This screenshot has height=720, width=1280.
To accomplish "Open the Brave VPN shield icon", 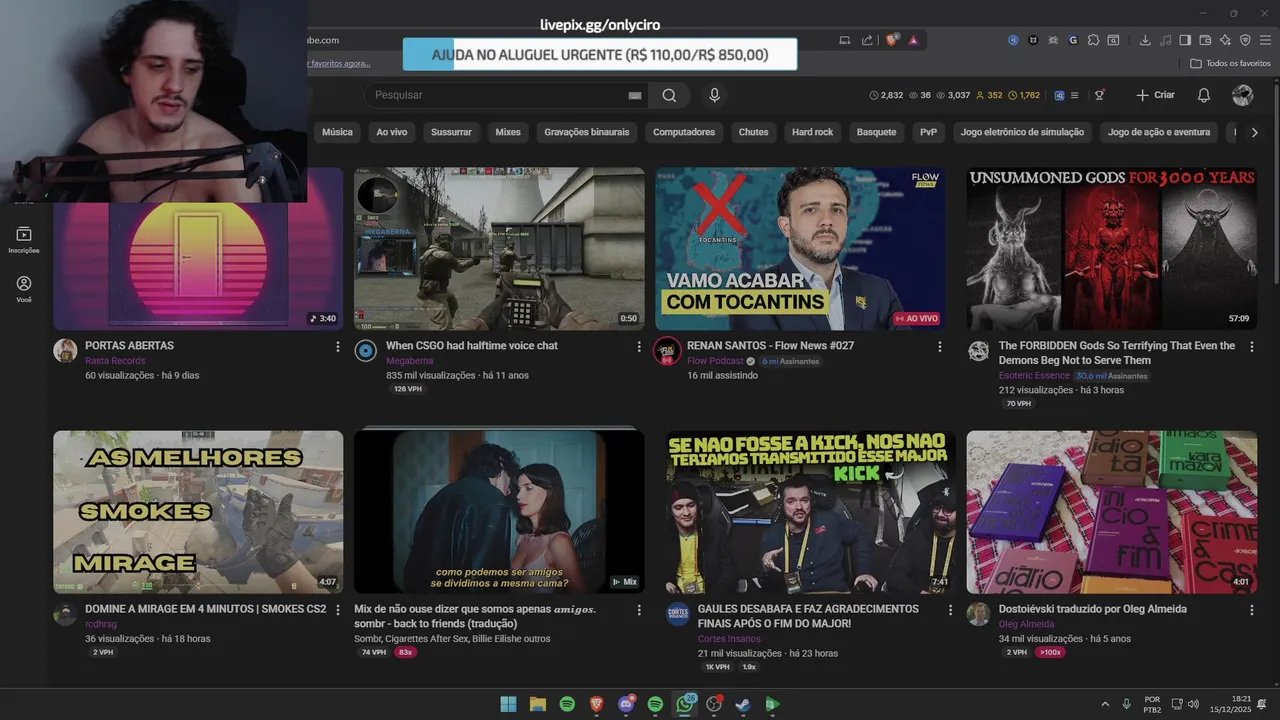I will [x=1245, y=40].
